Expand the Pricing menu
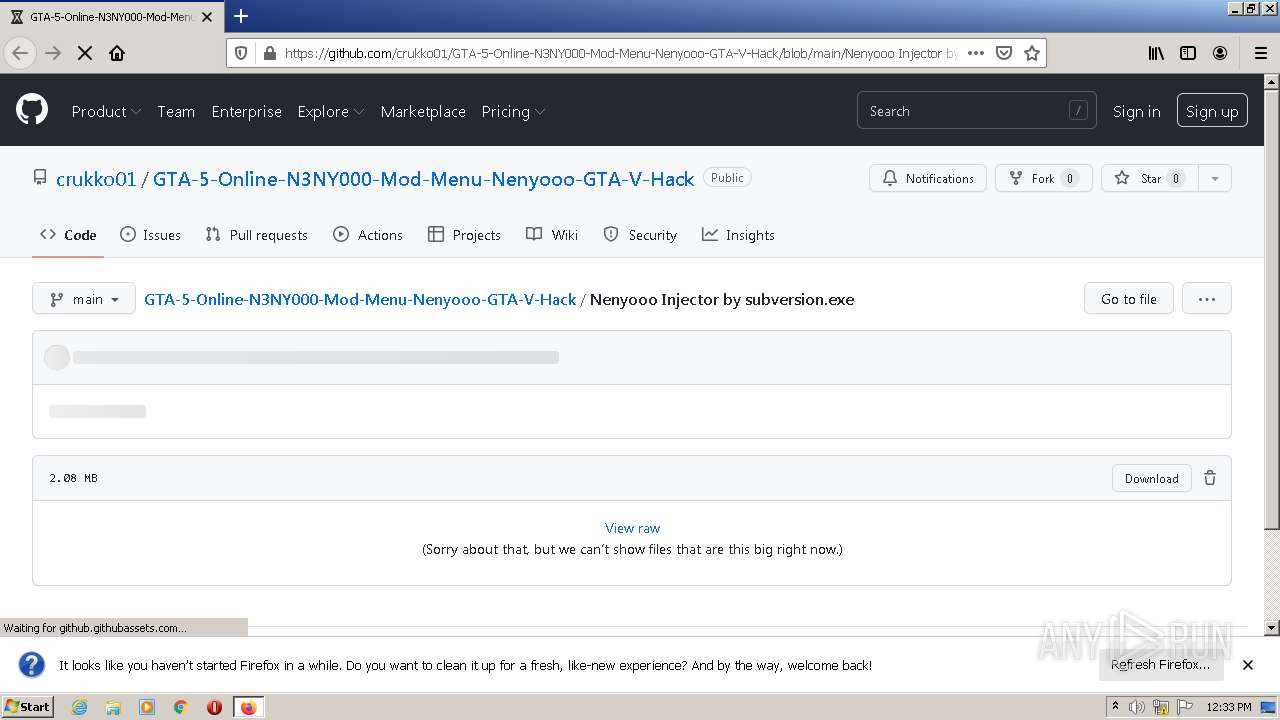The height and width of the screenshot is (720, 1280). 513,111
